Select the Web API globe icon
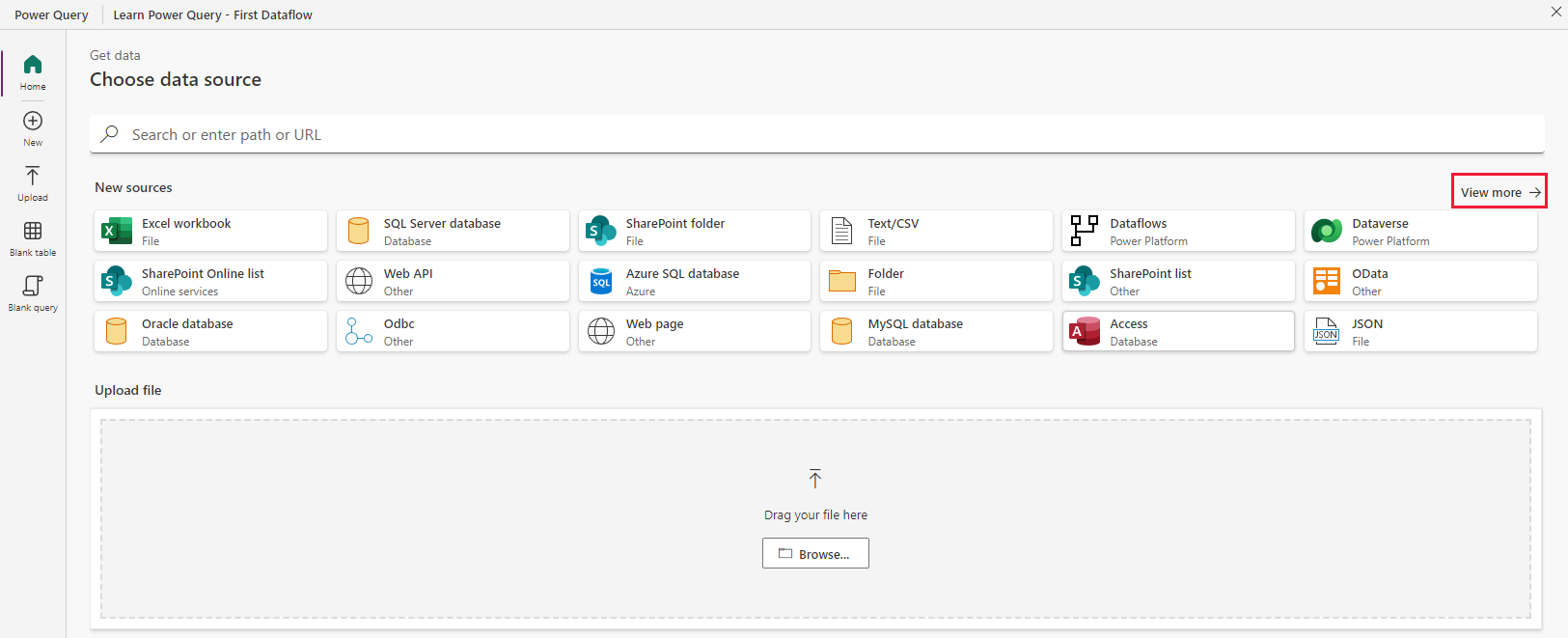This screenshot has height=638, width=1568. 359,281
